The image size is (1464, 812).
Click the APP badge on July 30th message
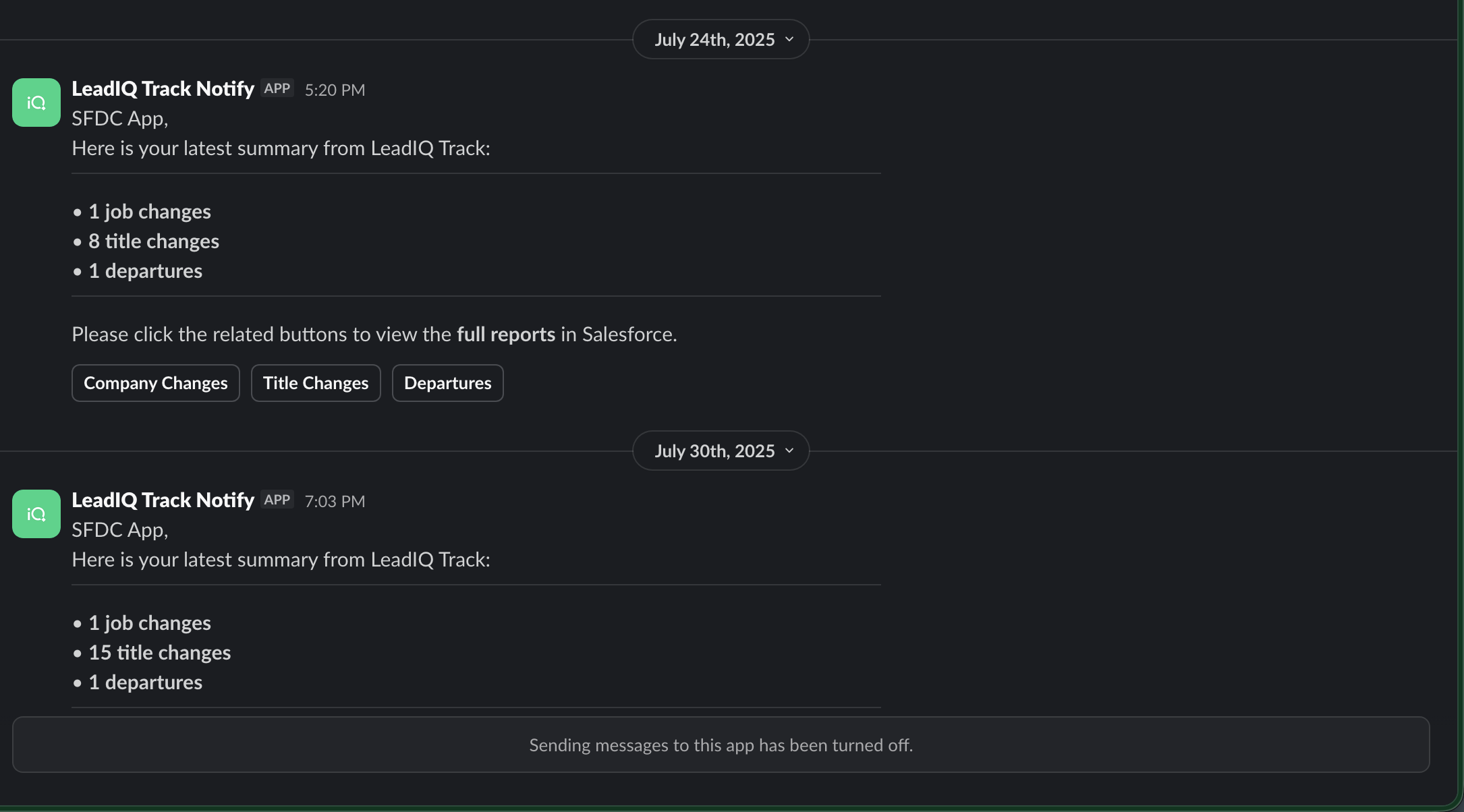(x=277, y=499)
